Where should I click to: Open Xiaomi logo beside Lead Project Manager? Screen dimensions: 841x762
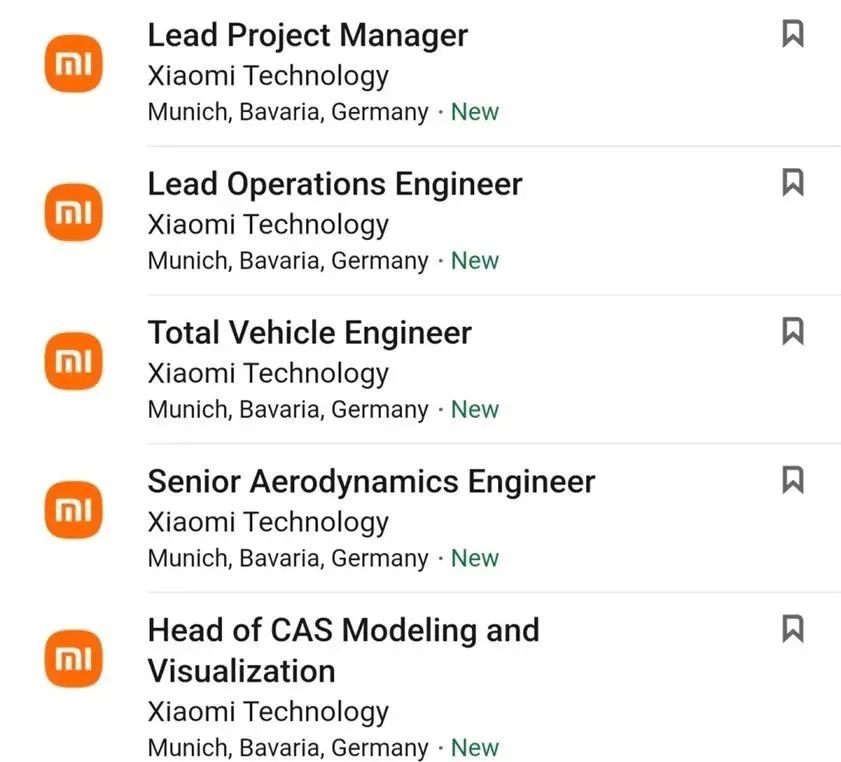tap(73, 63)
